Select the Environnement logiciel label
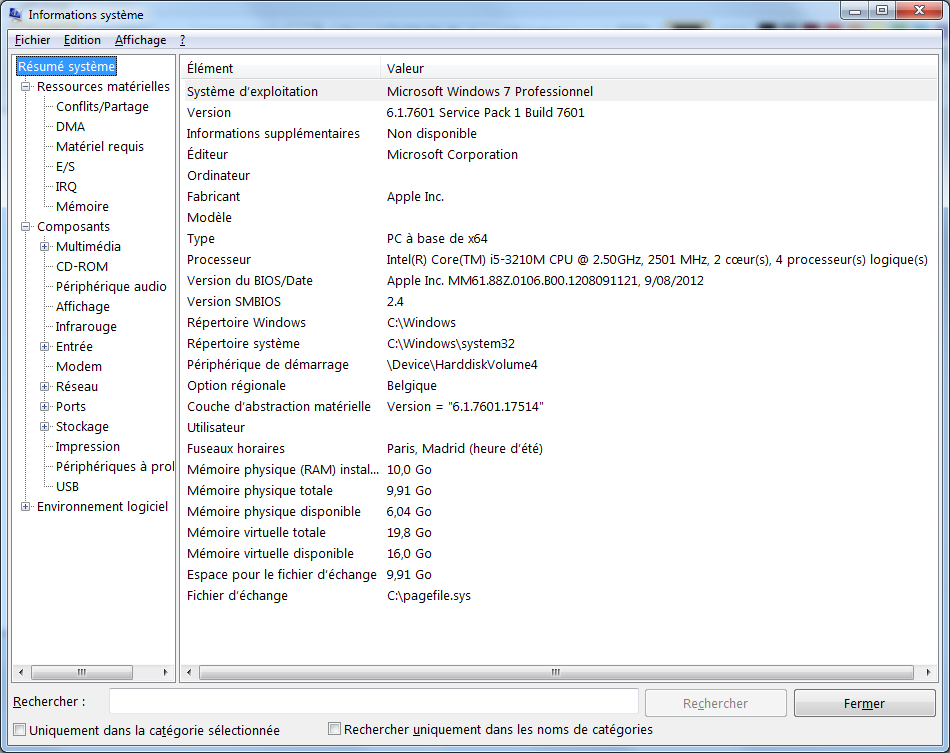 click(102, 506)
